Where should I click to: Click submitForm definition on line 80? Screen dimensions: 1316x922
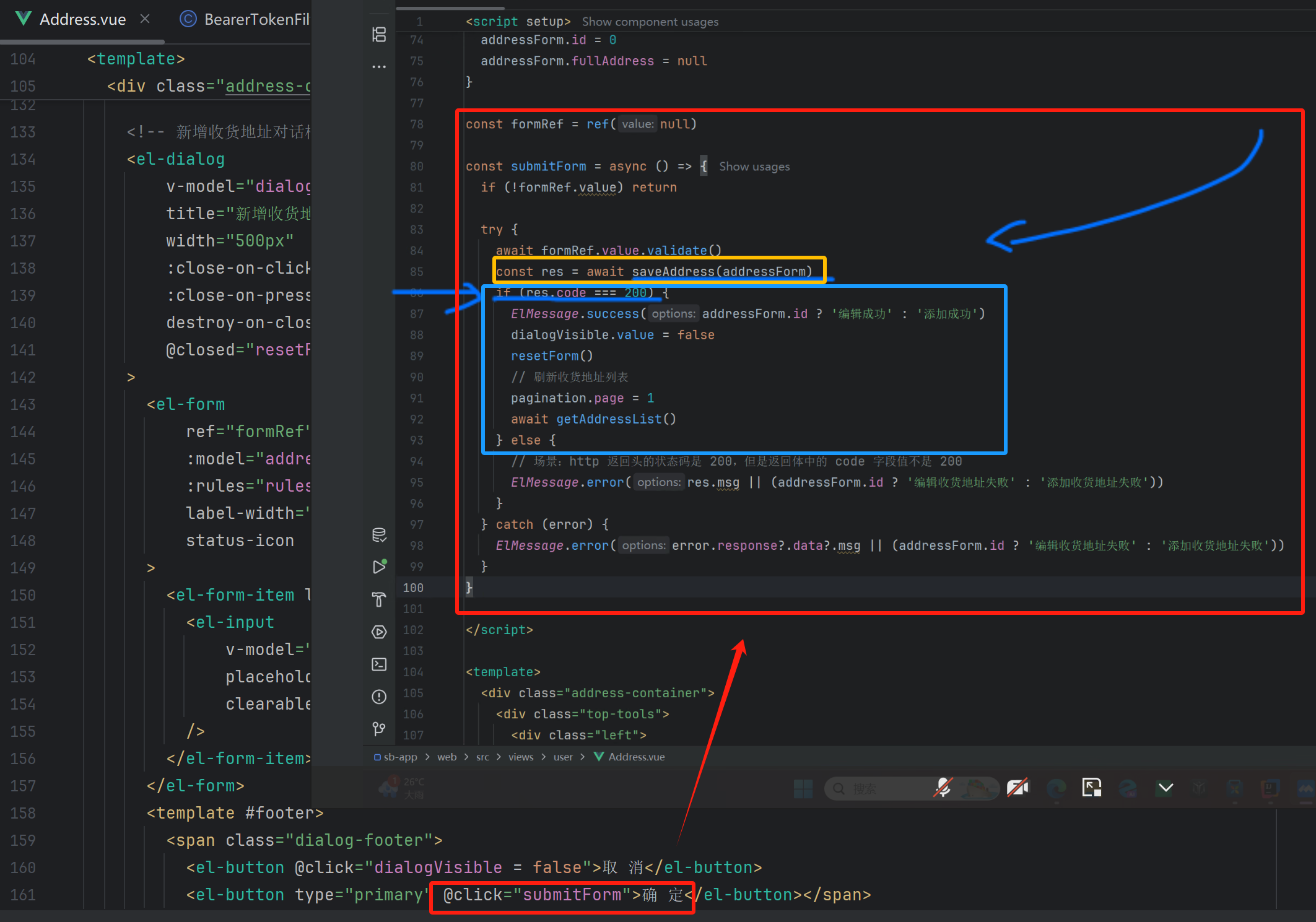(548, 167)
